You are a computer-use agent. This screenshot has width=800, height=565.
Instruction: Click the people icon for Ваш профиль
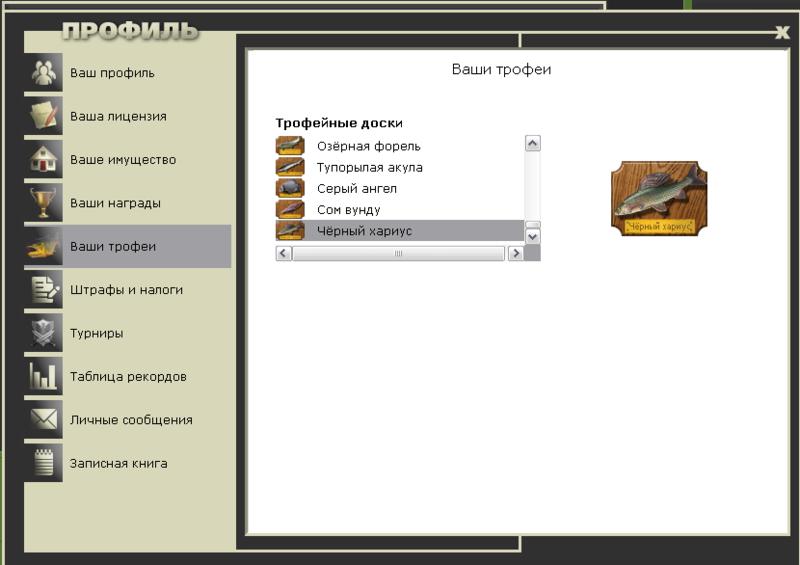[x=43, y=72]
